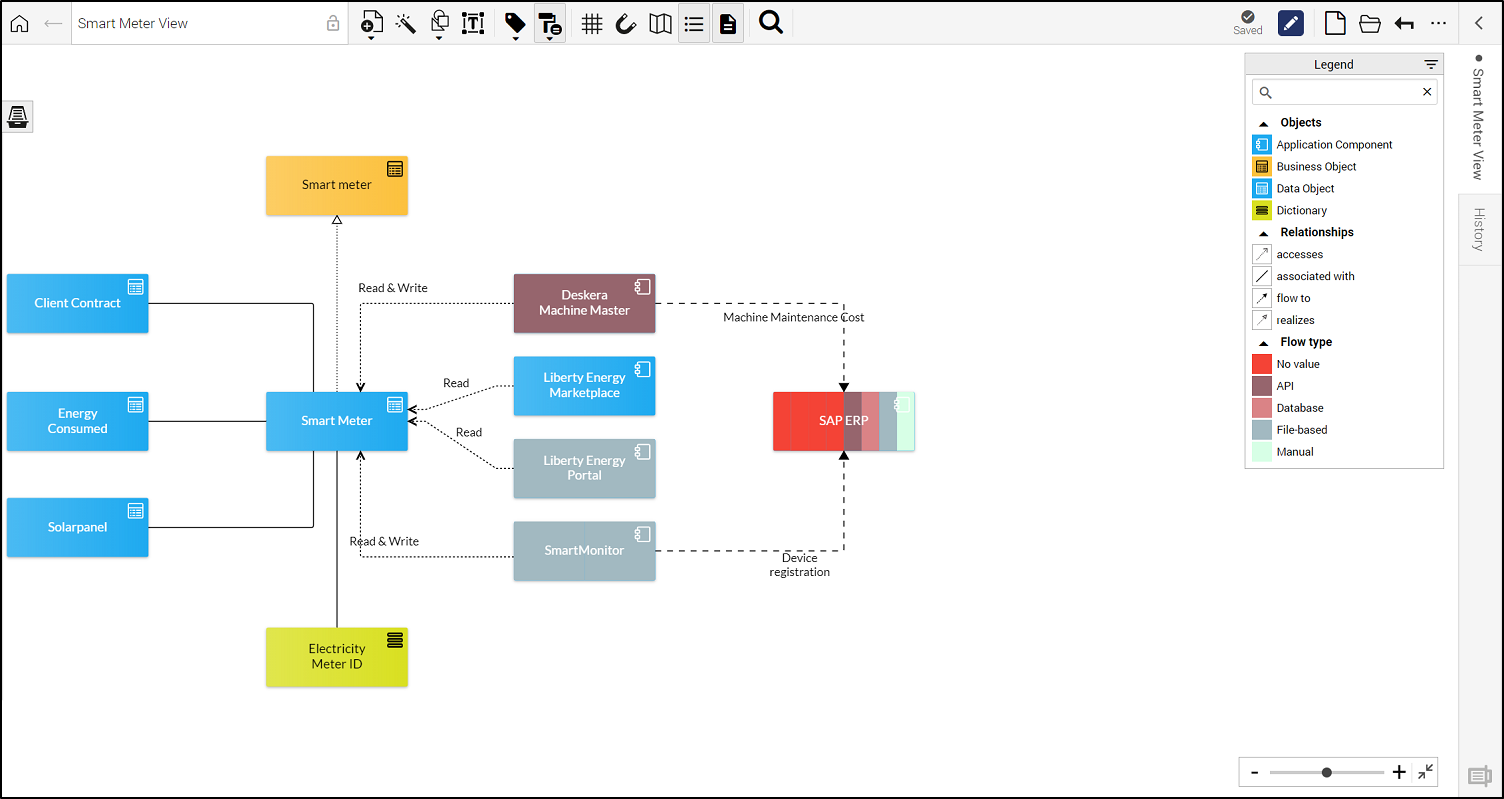Image resolution: width=1504 pixels, height=799 pixels.
Task: Select the Energy Consumed data object
Action: [x=77, y=421]
